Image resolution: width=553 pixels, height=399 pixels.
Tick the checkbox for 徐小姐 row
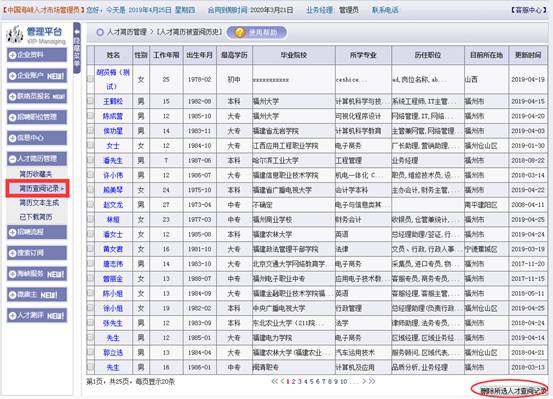tap(91, 308)
